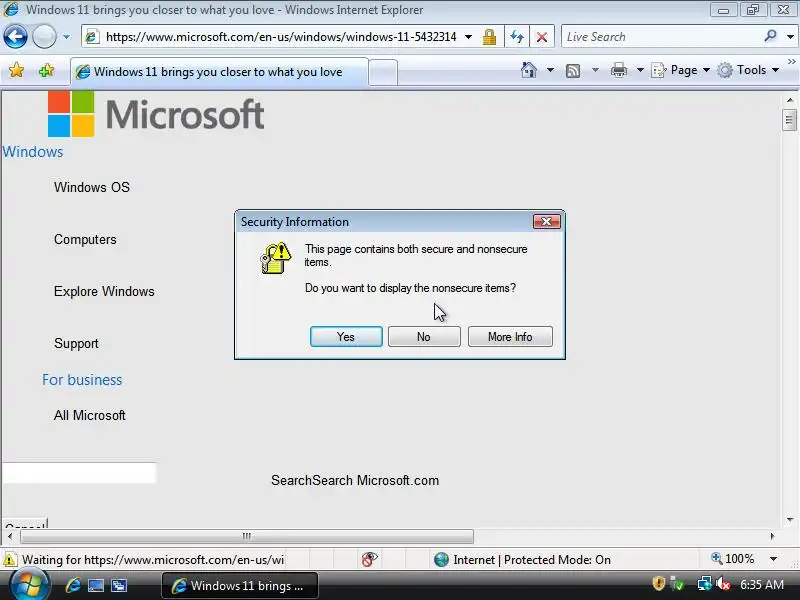This screenshot has height=600, width=800.
Task: Print the page with printer icon
Action: 619,70
